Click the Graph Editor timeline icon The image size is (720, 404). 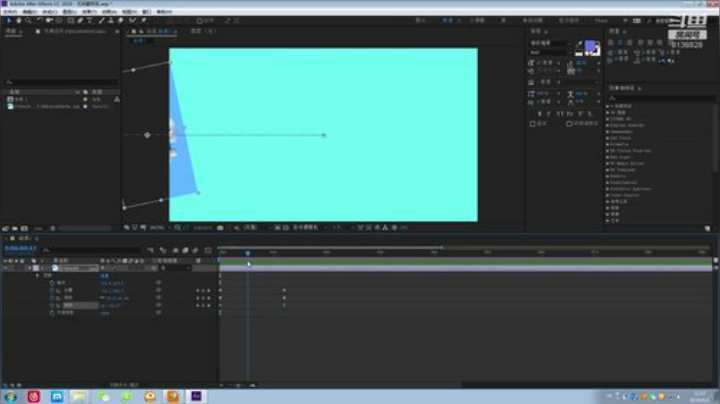[x=208, y=250]
